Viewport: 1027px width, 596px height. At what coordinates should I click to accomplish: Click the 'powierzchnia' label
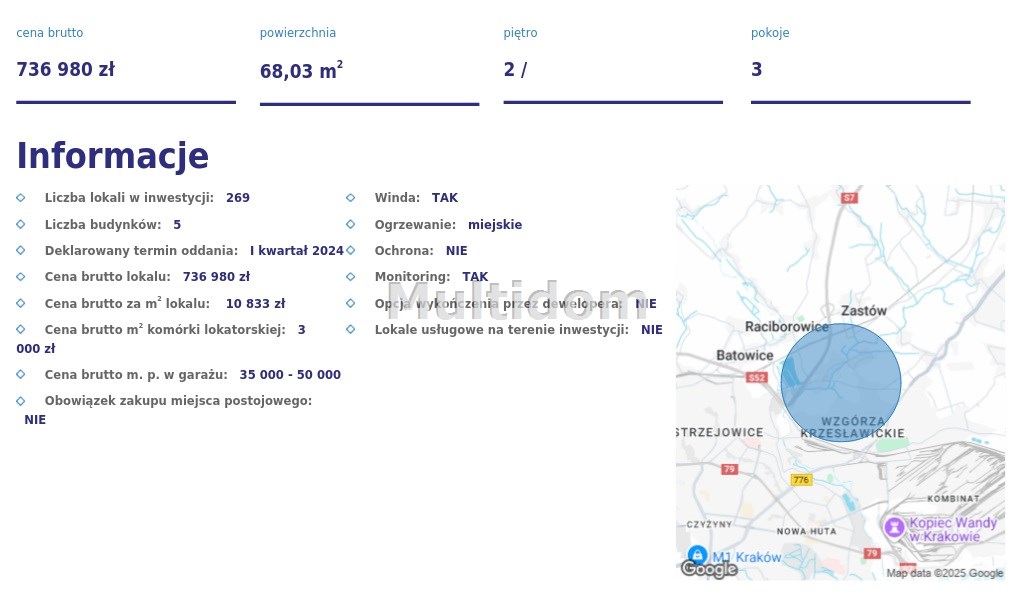tap(298, 33)
